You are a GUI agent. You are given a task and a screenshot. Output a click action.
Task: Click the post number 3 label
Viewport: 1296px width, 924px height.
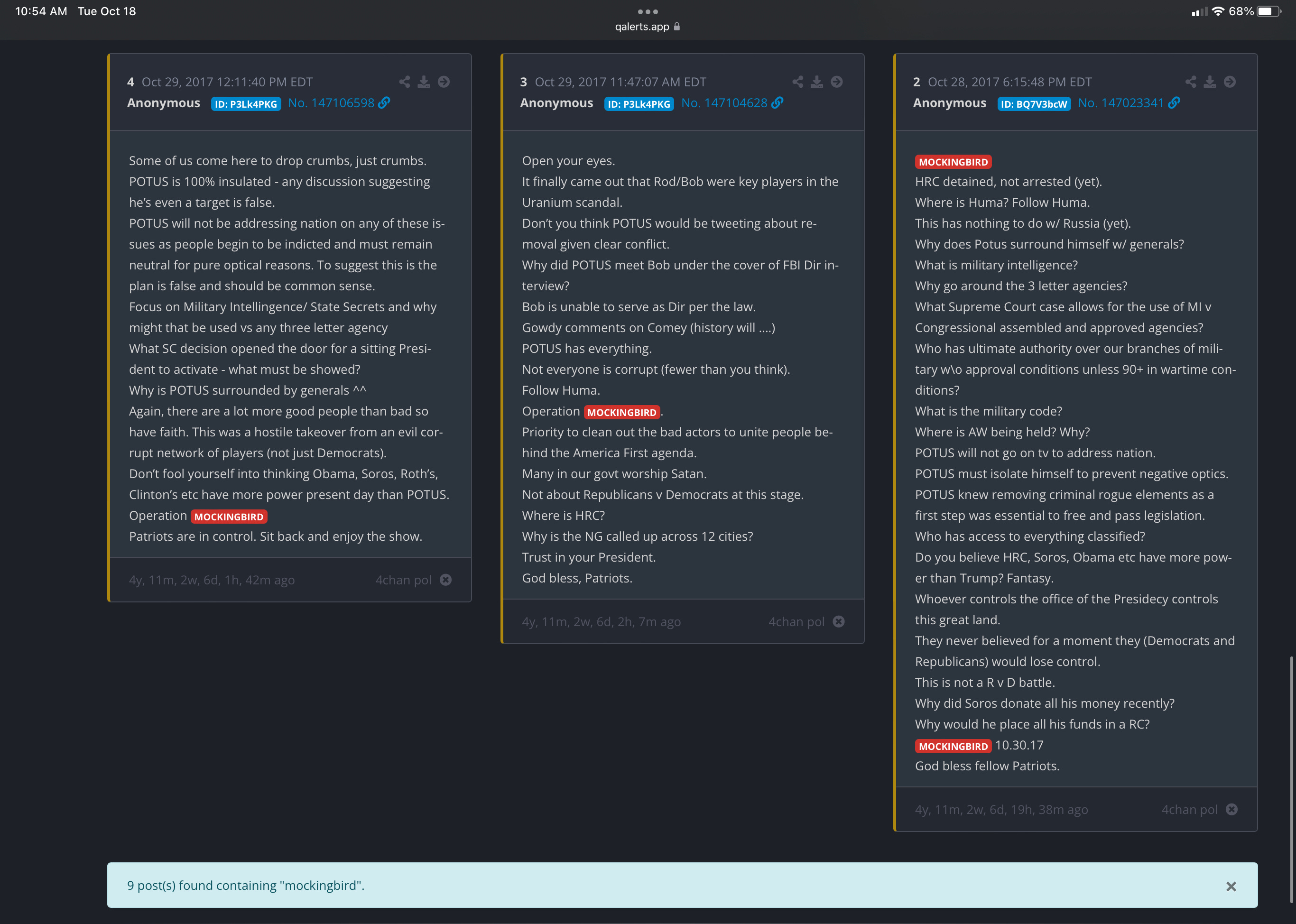pos(523,82)
